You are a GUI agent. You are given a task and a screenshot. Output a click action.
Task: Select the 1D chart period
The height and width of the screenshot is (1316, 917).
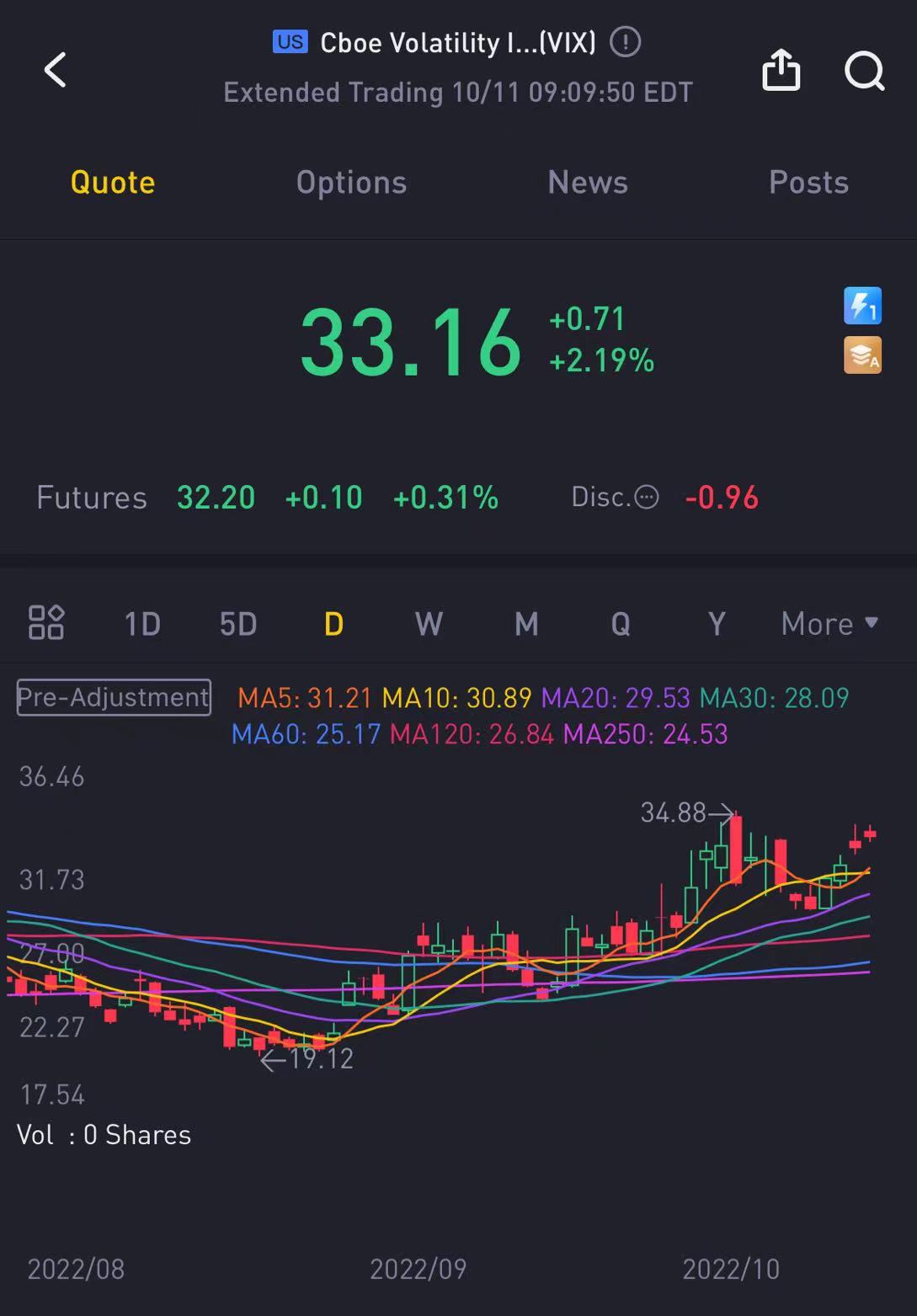click(142, 624)
